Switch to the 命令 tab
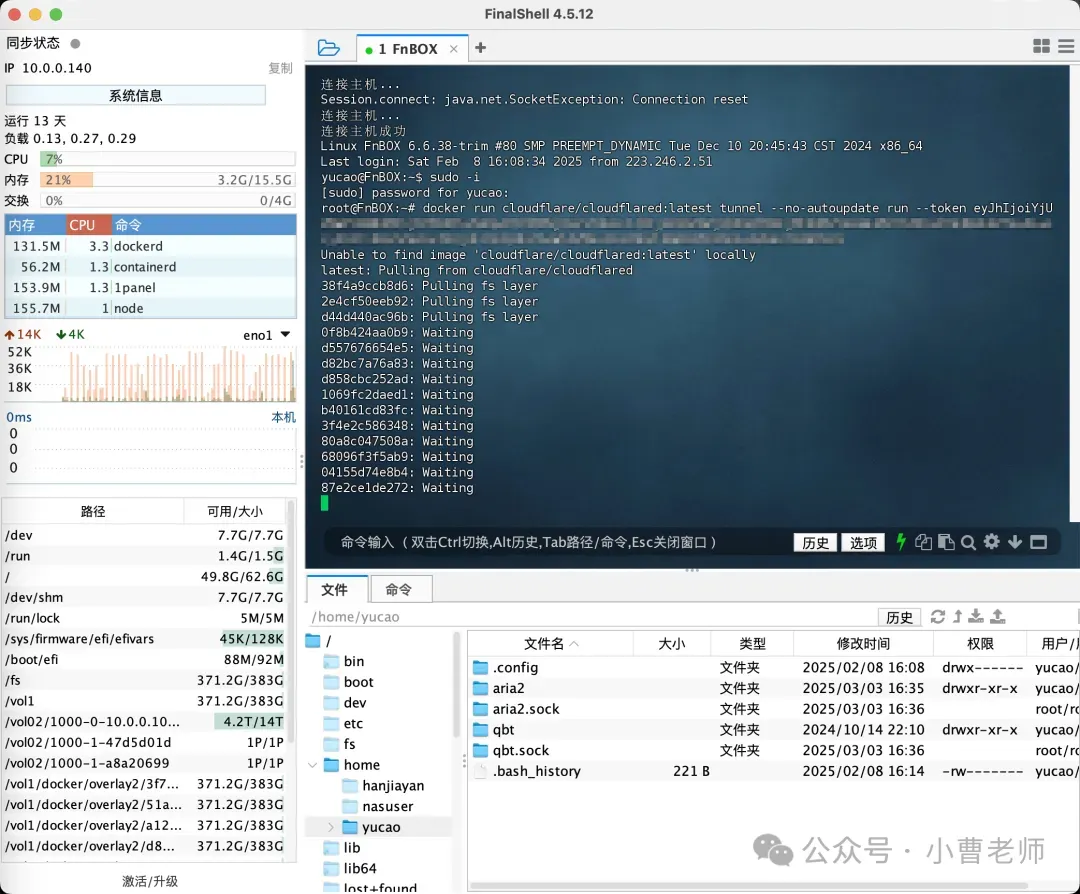Screen dimensions: 1080x894 399,590
